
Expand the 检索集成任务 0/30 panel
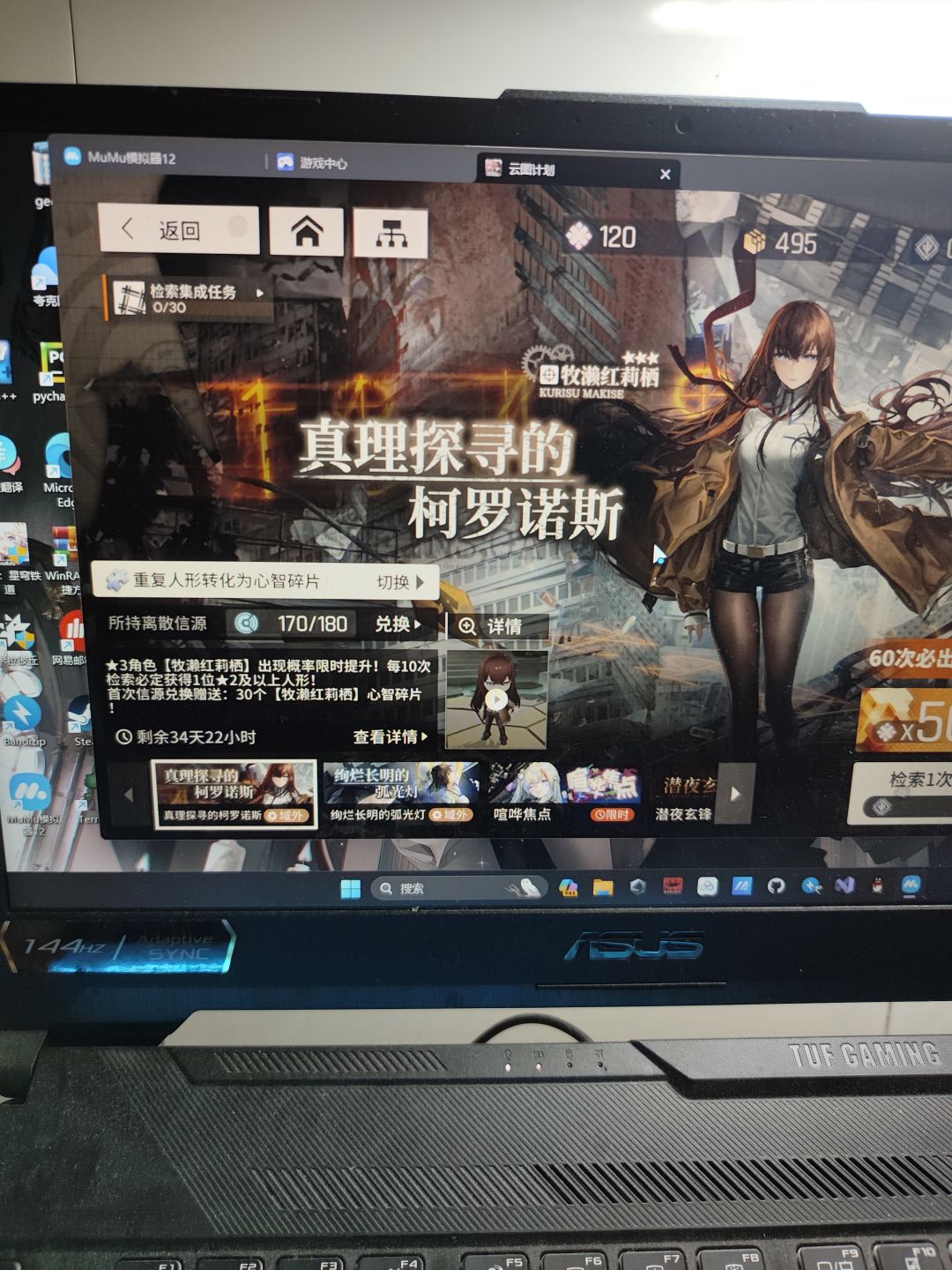coord(188,299)
